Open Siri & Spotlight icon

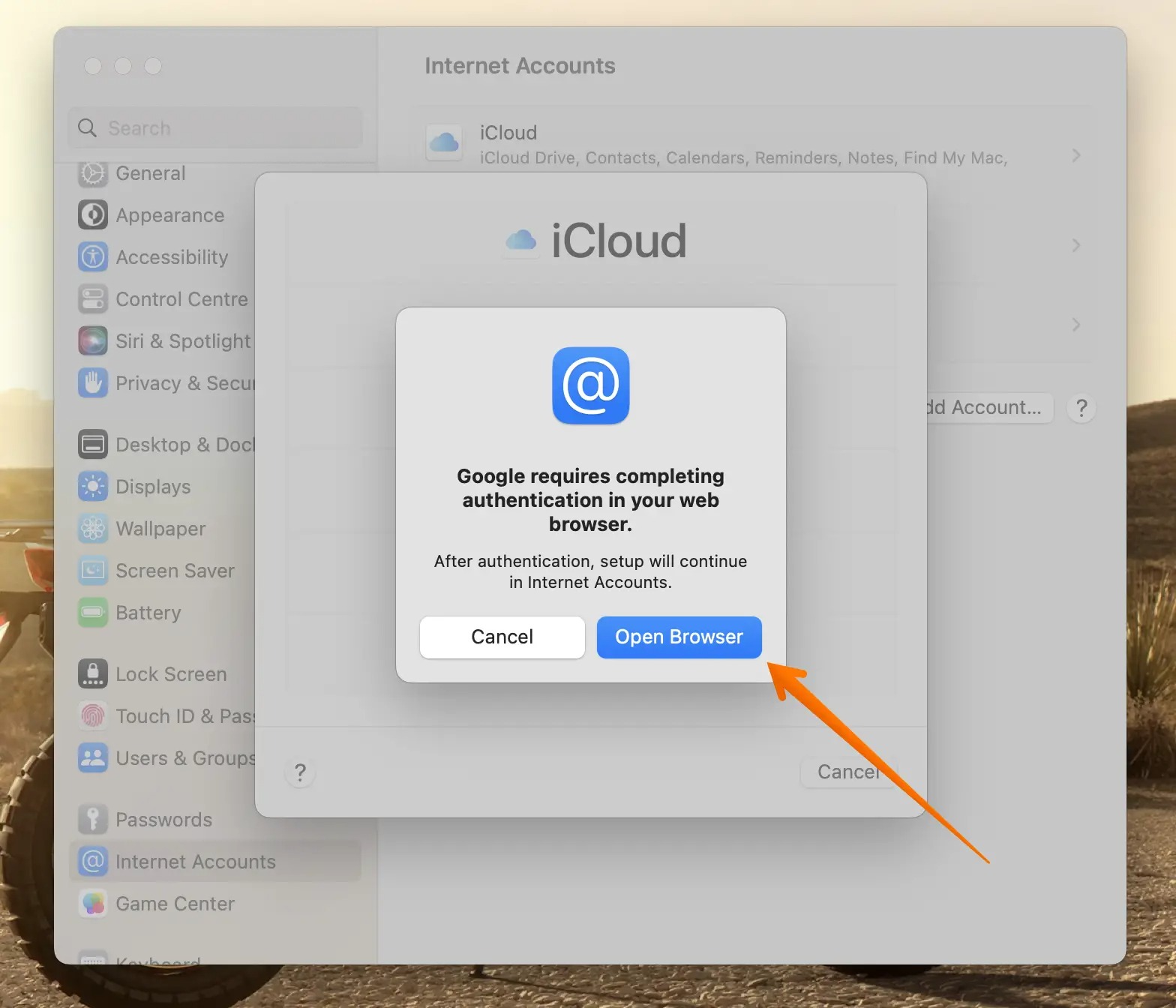tap(93, 341)
